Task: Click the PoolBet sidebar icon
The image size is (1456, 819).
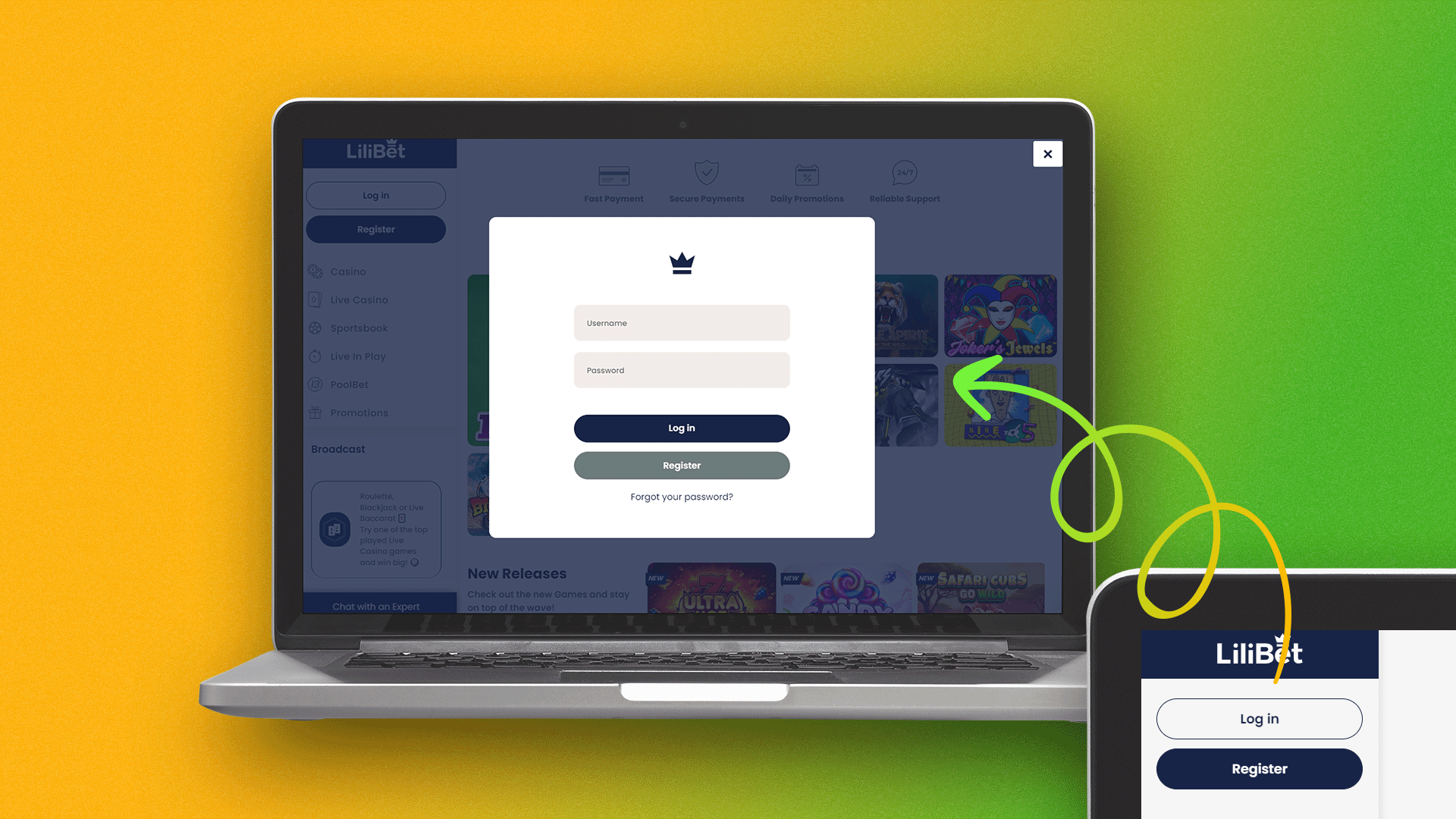Action: [x=316, y=383]
